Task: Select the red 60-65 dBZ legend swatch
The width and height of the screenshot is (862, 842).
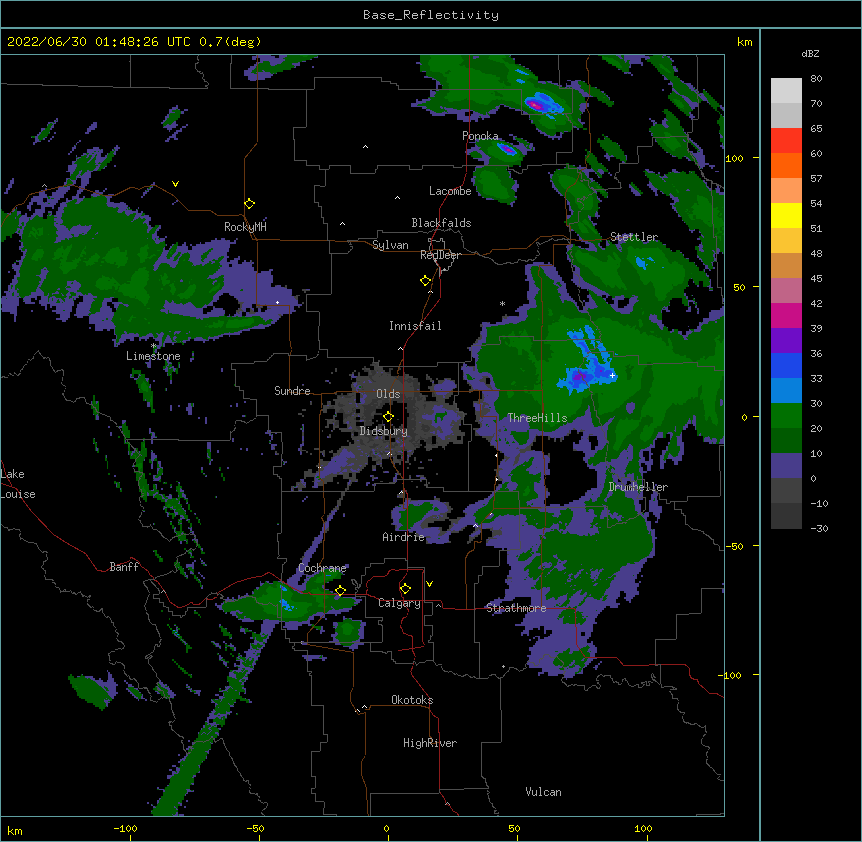Action: [x=786, y=141]
